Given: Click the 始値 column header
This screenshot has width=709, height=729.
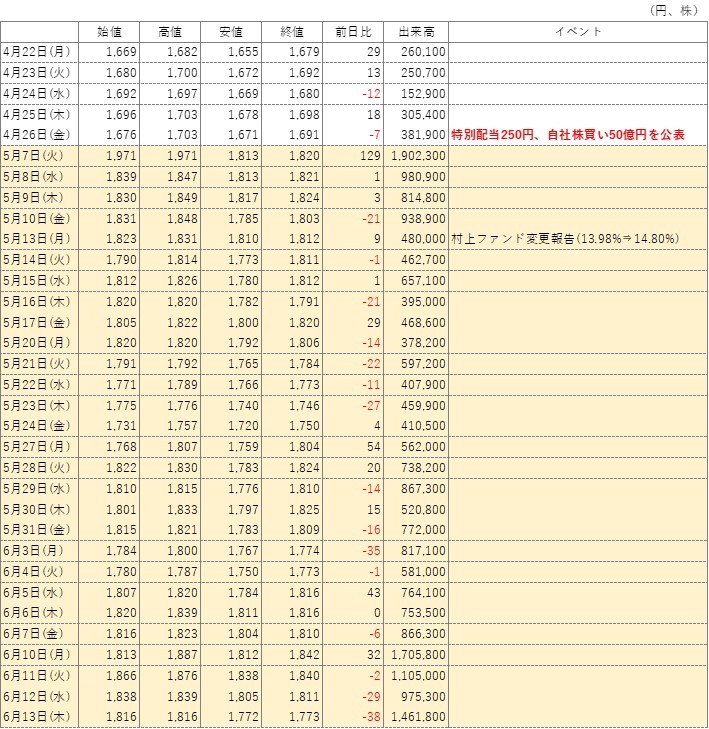Looking at the screenshot, I should click(x=109, y=32).
